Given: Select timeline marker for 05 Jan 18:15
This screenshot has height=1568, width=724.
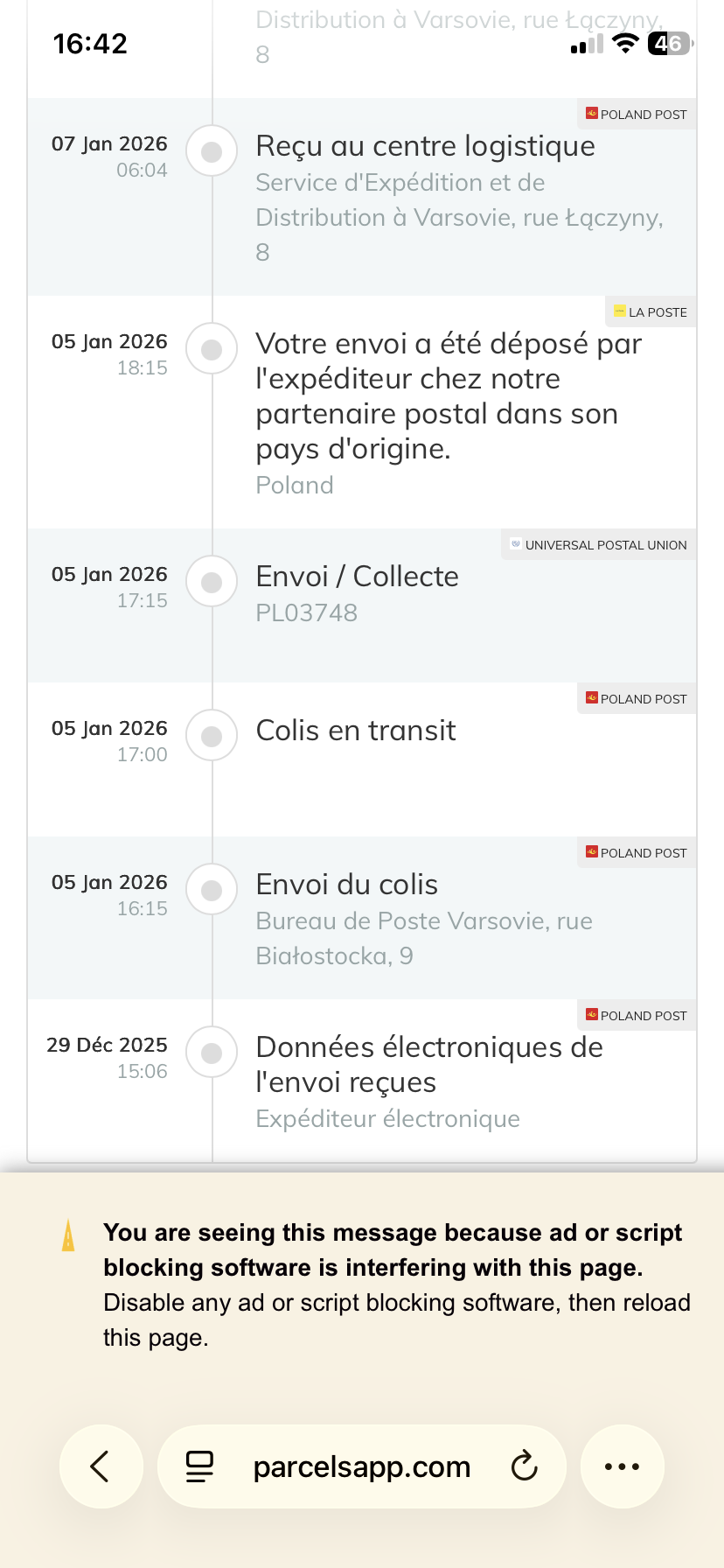Looking at the screenshot, I should 212,350.
